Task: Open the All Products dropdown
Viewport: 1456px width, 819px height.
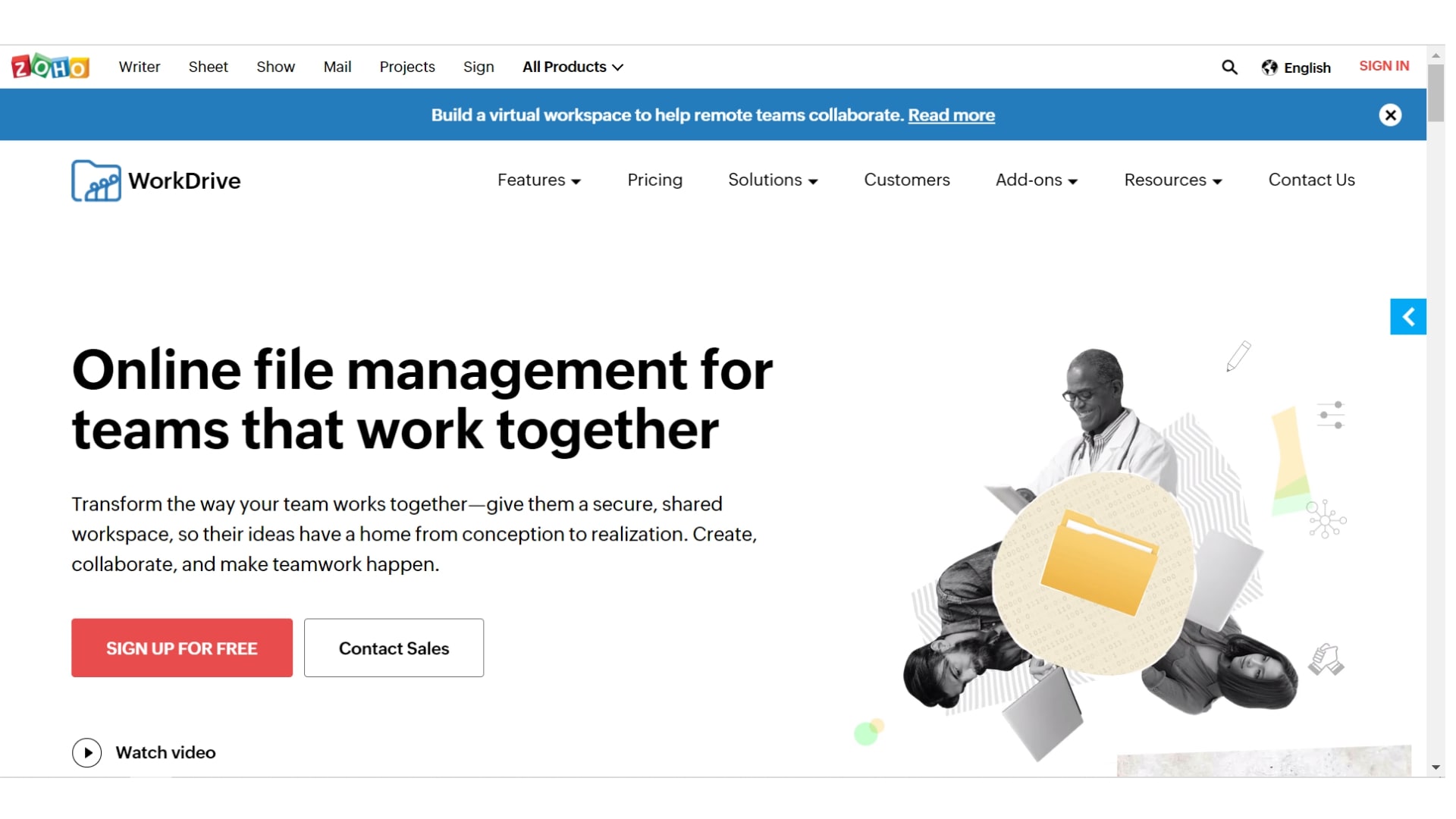Action: (573, 67)
